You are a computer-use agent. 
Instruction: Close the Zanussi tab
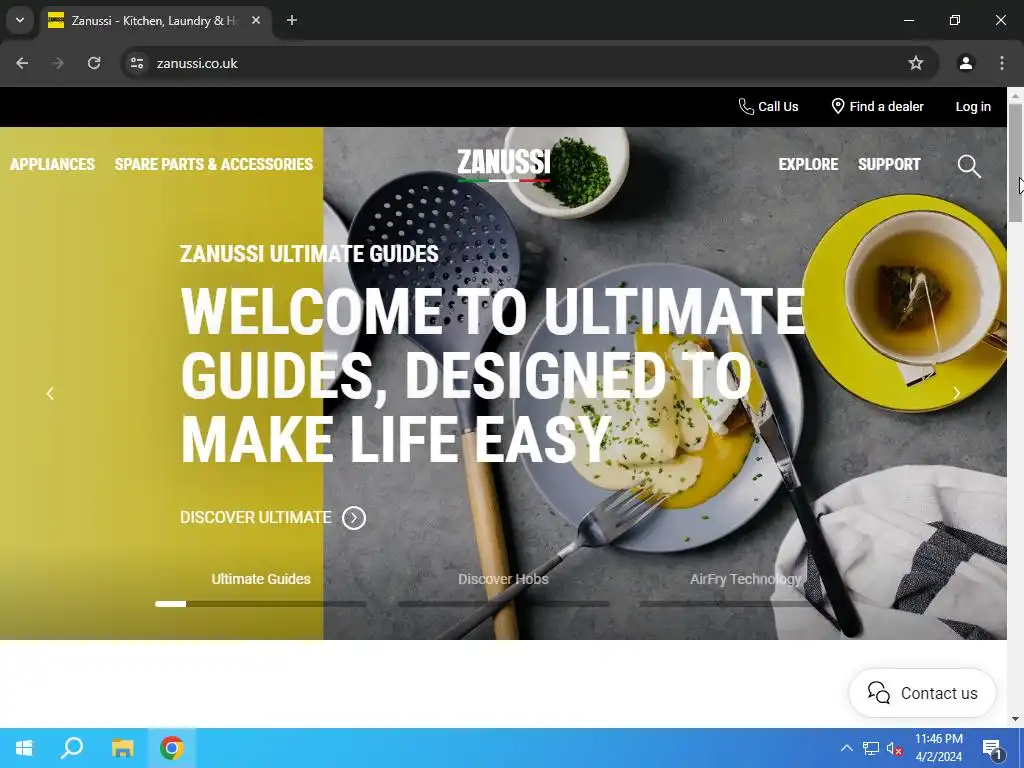pyautogui.click(x=256, y=20)
